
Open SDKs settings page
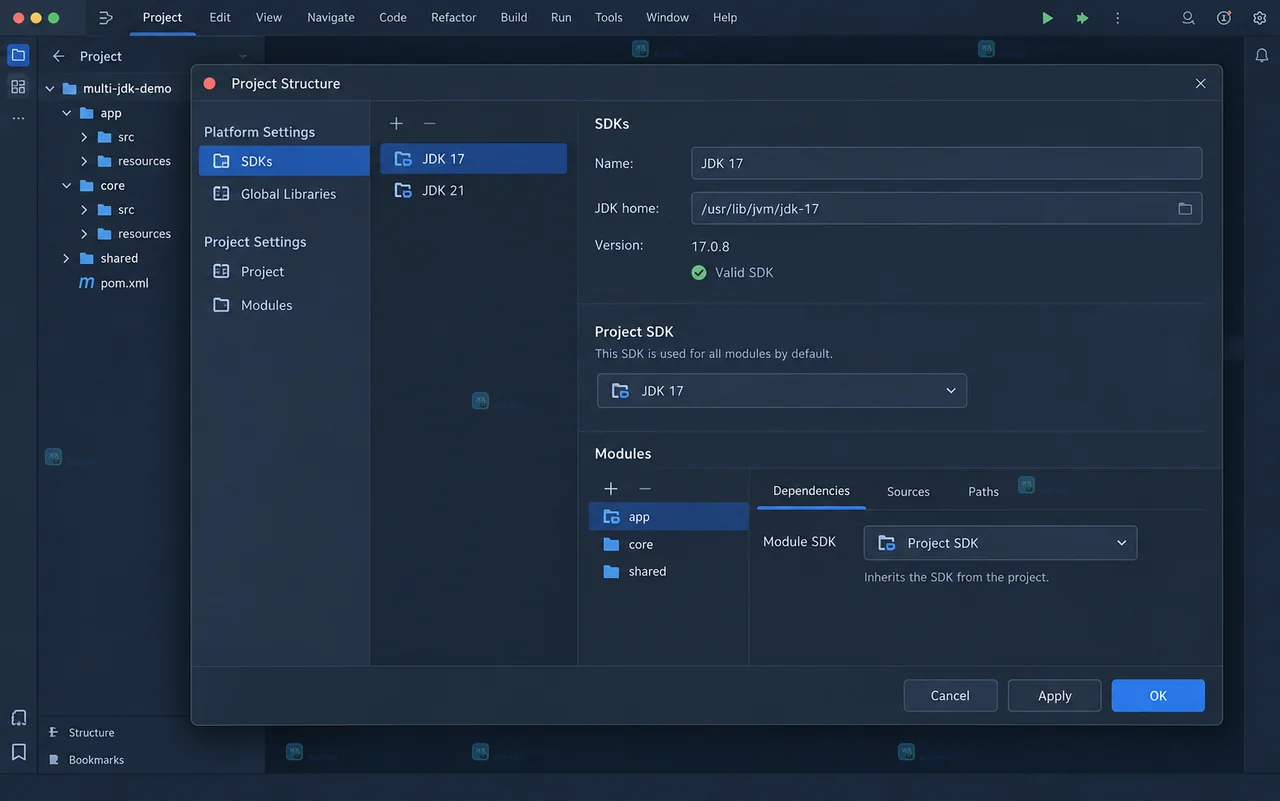284,161
